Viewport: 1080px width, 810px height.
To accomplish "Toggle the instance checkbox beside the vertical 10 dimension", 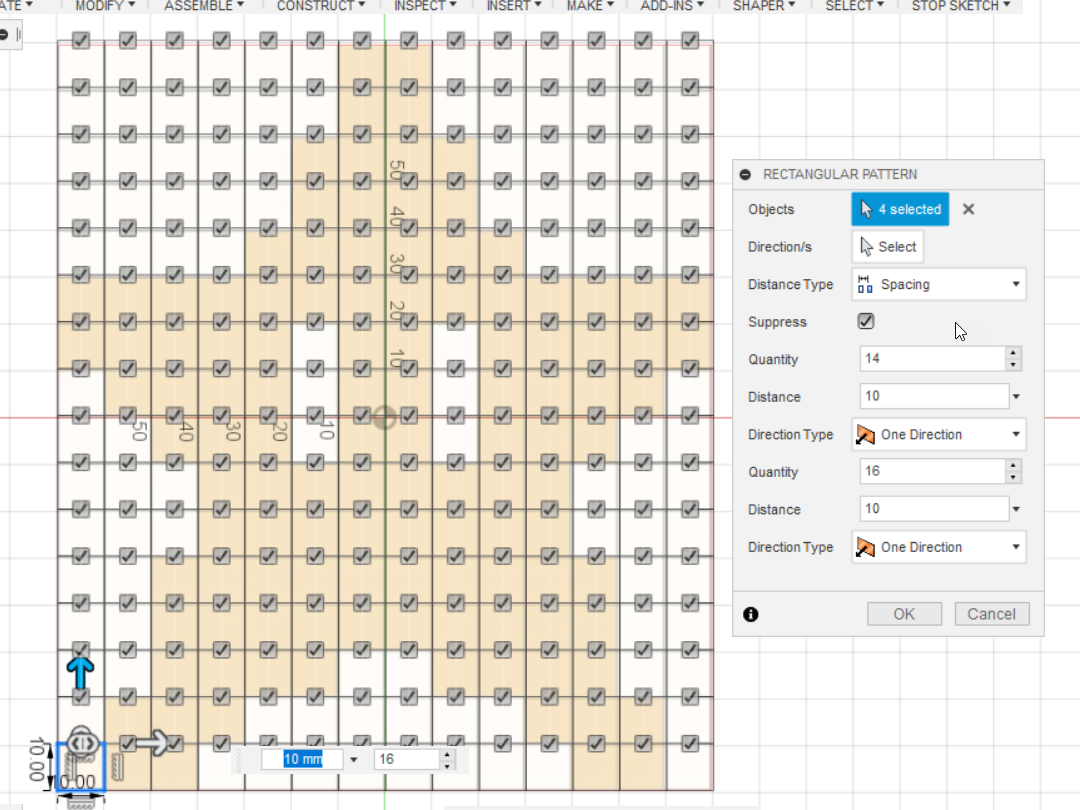I will [x=409, y=368].
